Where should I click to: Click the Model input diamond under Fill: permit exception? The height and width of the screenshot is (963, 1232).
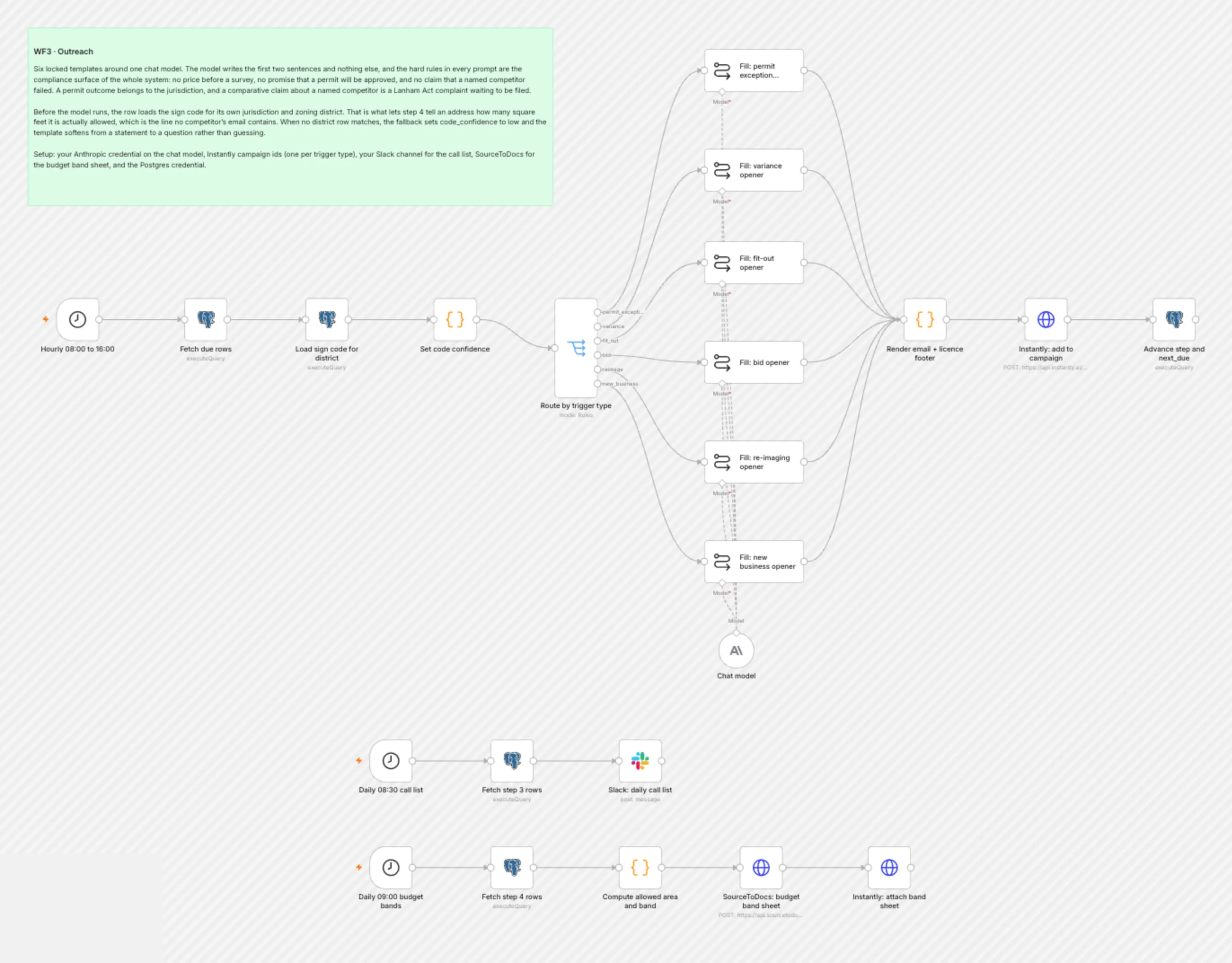coord(722,92)
